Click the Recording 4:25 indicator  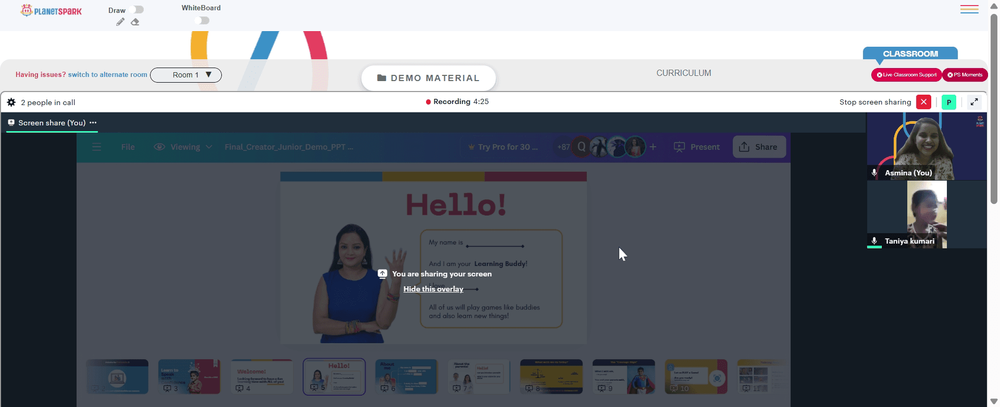tap(457, 101)
